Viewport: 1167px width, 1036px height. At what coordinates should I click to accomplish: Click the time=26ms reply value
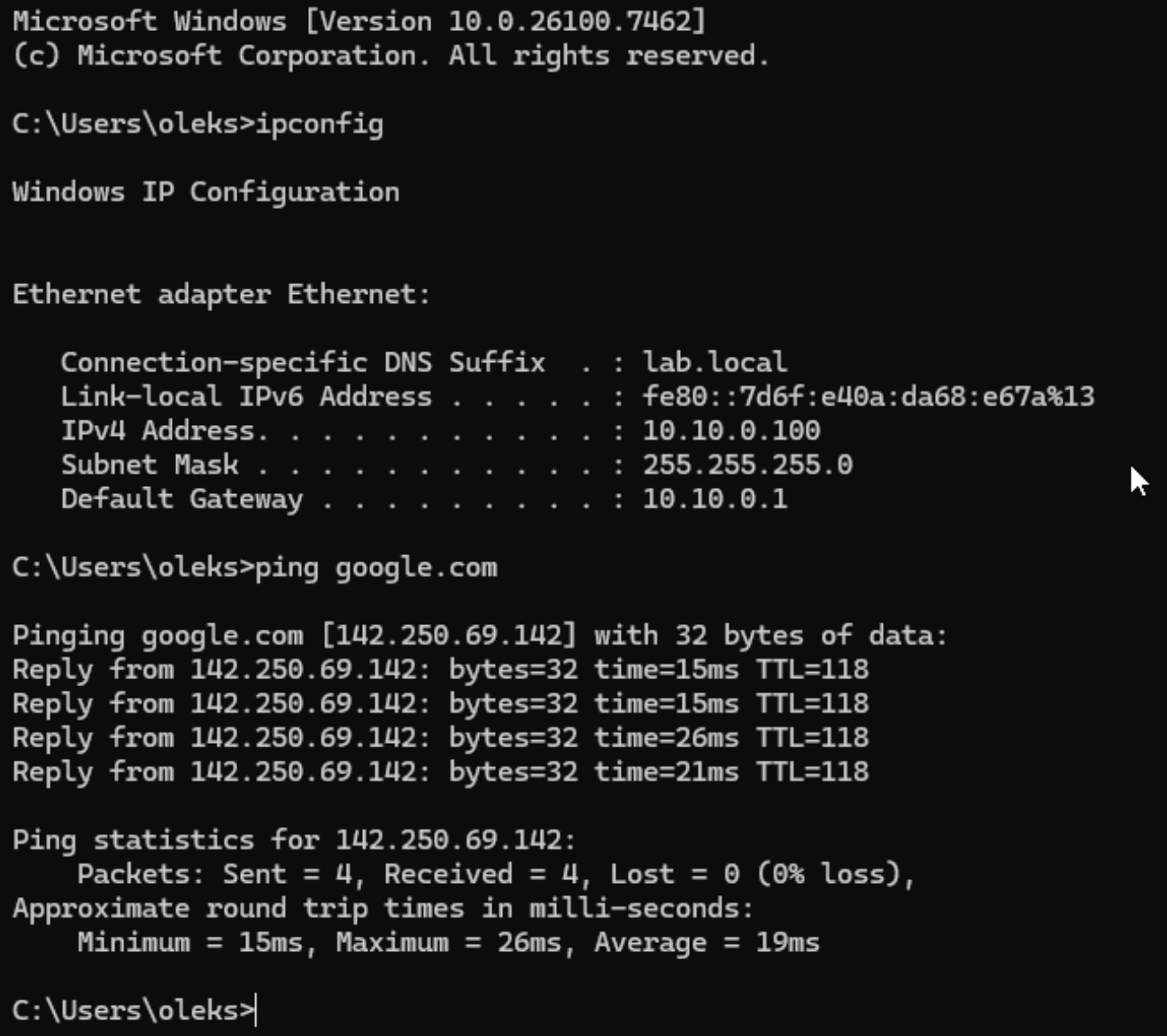coord(666,738)
